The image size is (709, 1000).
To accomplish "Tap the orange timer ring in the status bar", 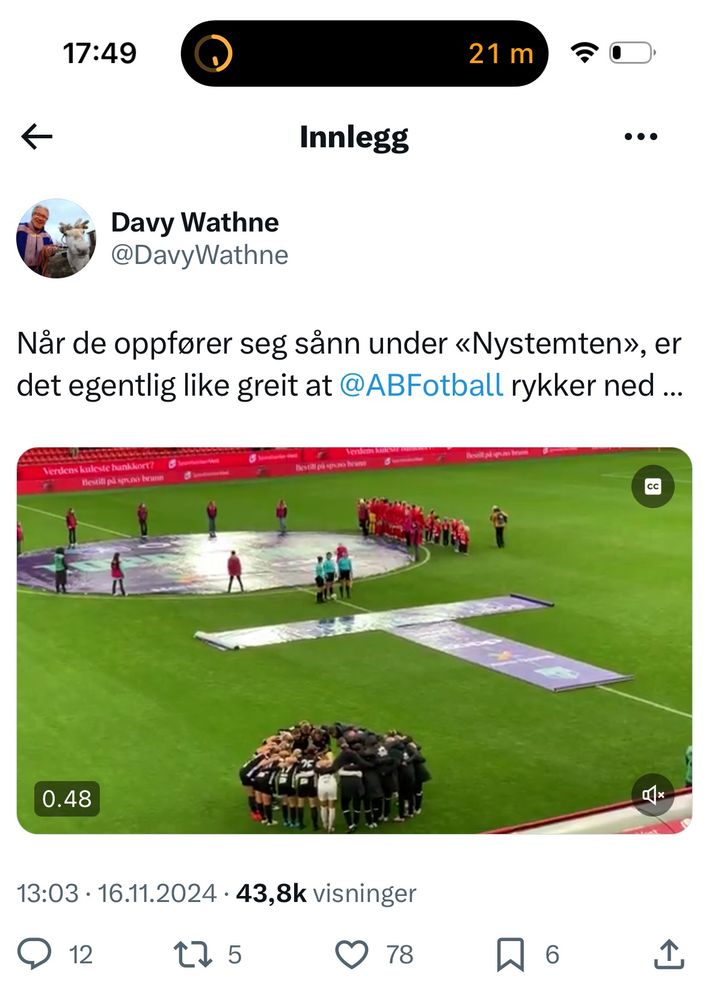I will click(x=213, y=54).
